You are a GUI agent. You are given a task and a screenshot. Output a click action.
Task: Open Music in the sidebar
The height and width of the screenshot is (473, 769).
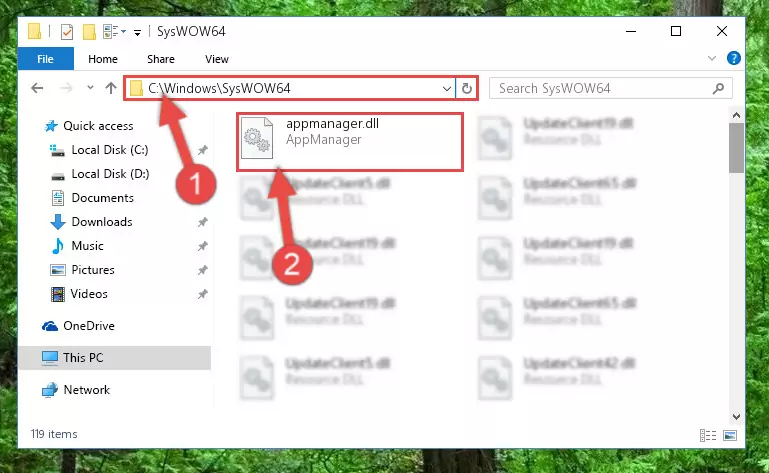(87, 246)
